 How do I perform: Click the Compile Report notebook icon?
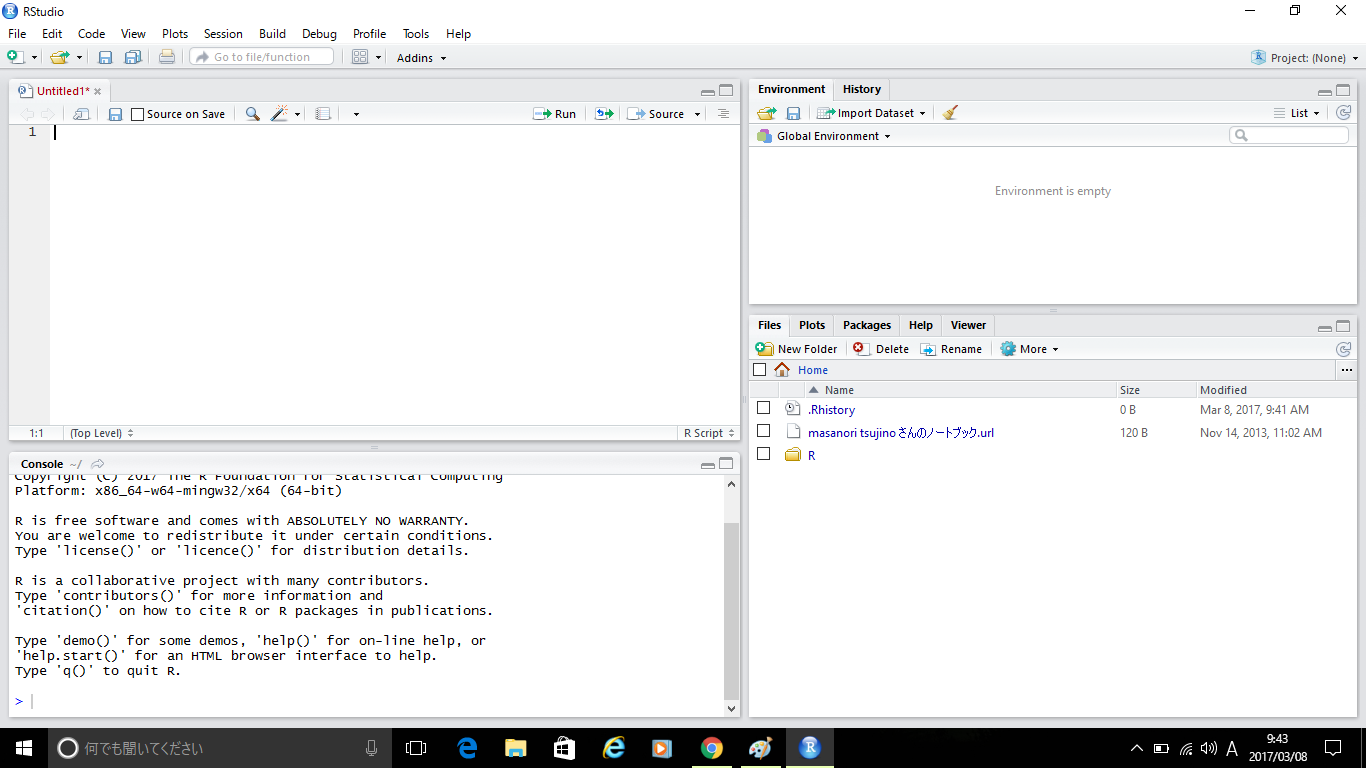click(322, 114)
